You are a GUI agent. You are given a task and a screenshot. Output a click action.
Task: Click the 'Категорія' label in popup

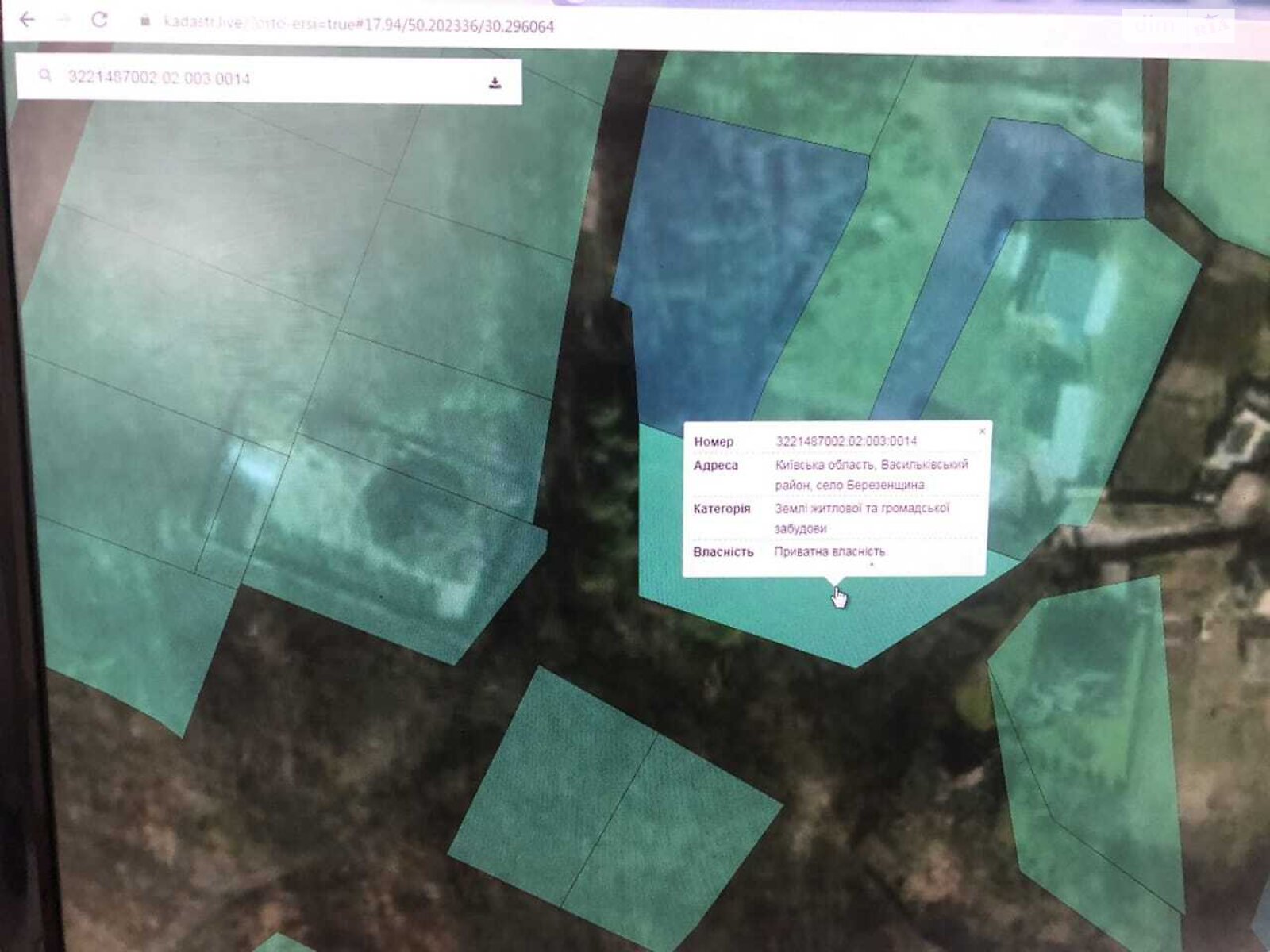tap(722, 509)
